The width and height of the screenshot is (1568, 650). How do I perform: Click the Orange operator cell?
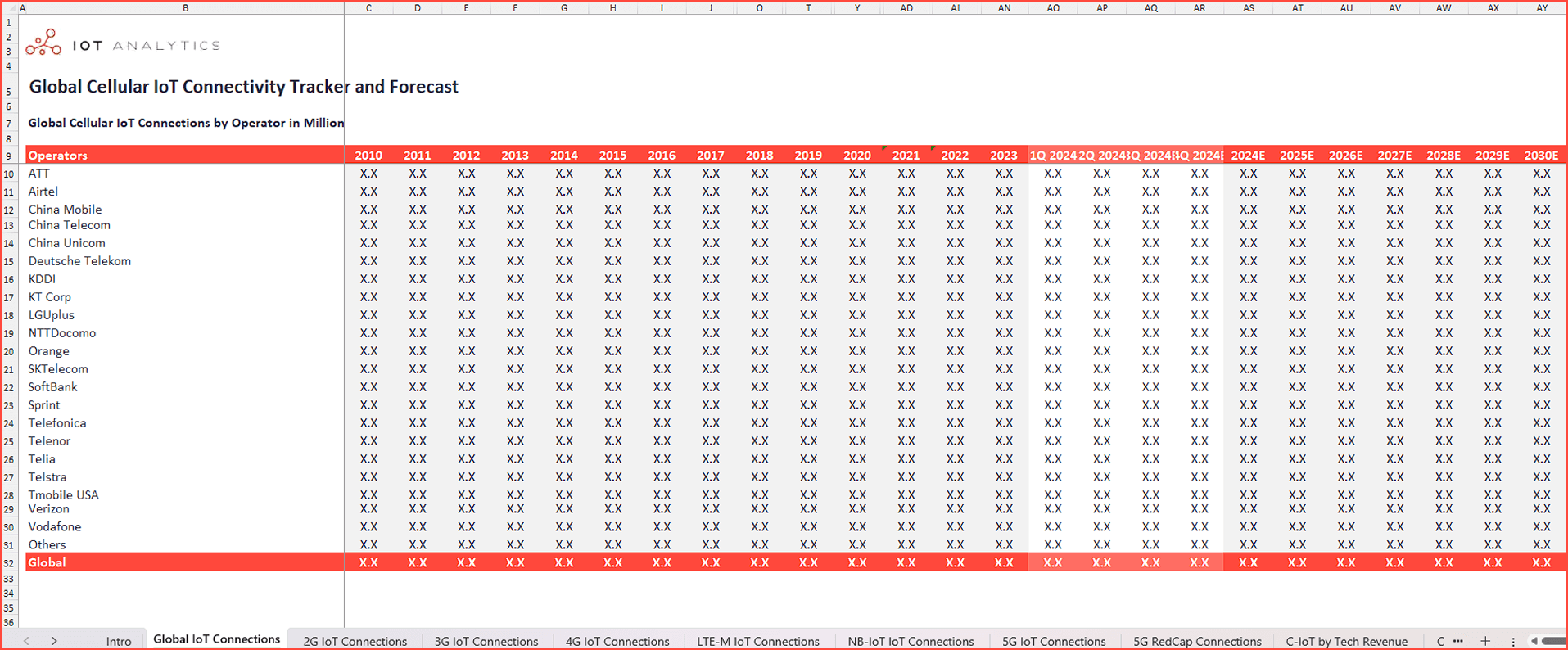tap(185, 351)
